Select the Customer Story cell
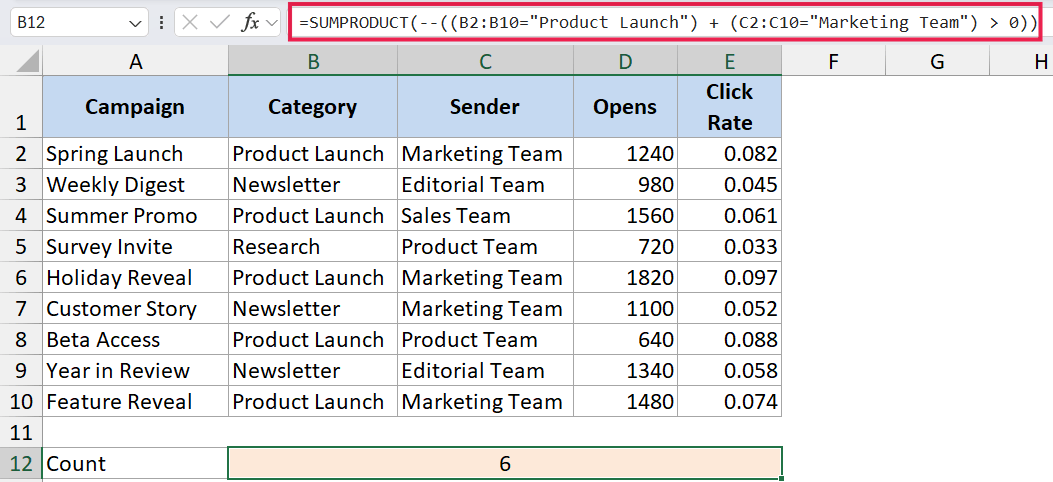This screenshot has height=482, width=1053. pyautogui.click(x=136, y=309)
